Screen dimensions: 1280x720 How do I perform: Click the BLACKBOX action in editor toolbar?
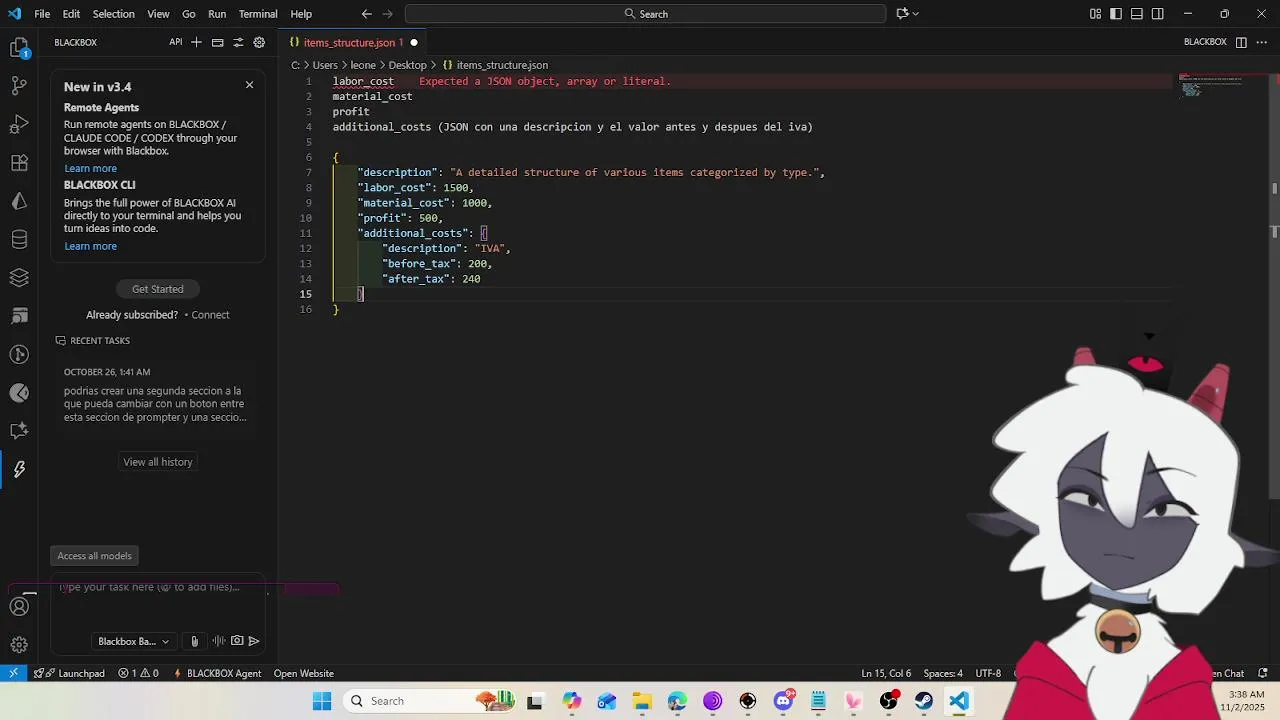1205,42
